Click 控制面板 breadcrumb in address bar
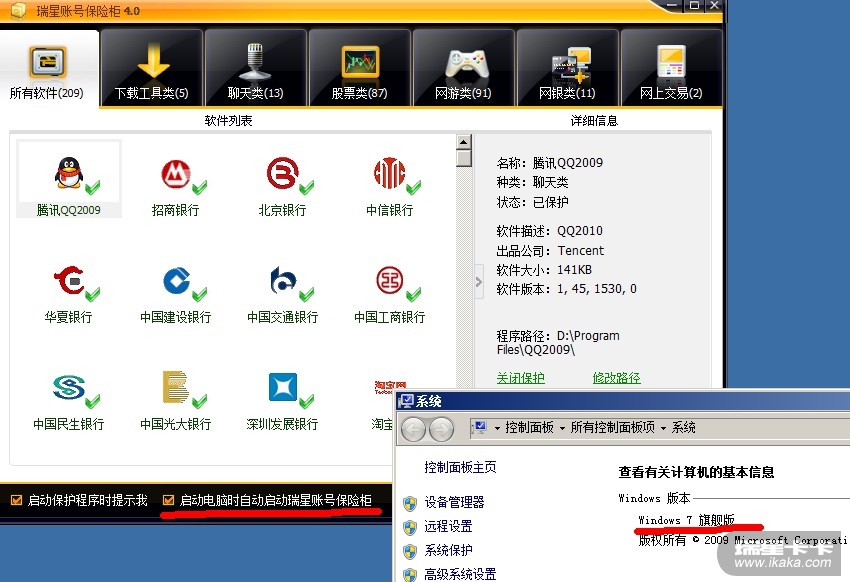Screen dimensions: 850x582 530,428
